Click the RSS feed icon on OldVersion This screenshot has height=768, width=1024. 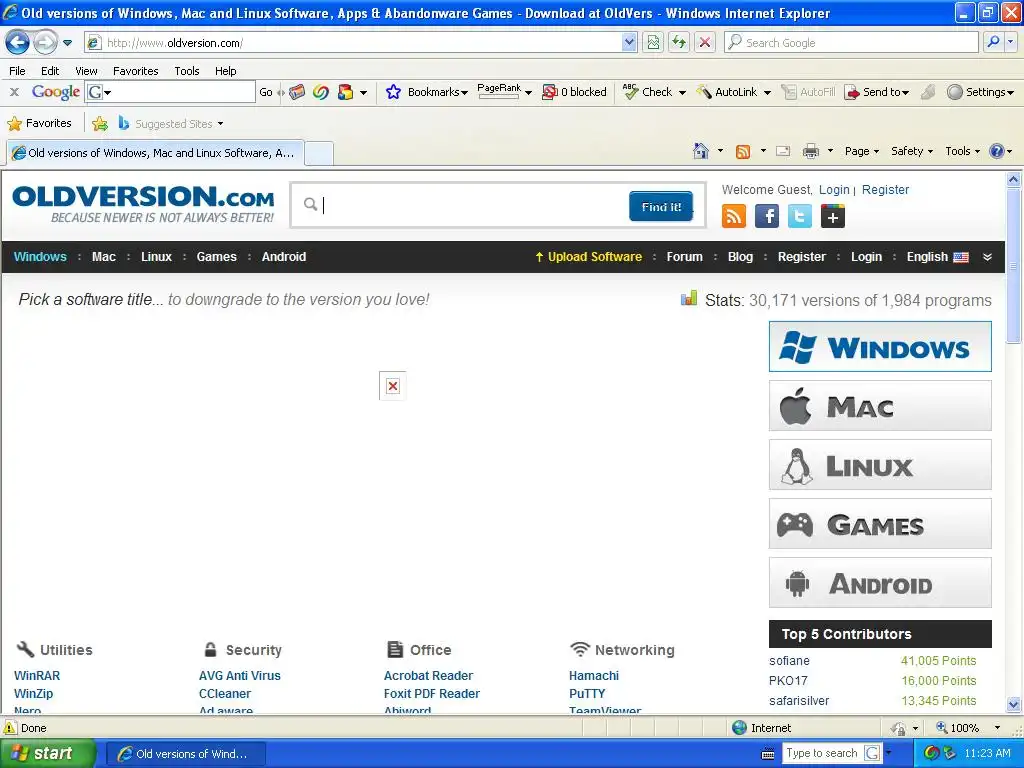(733, 216)
